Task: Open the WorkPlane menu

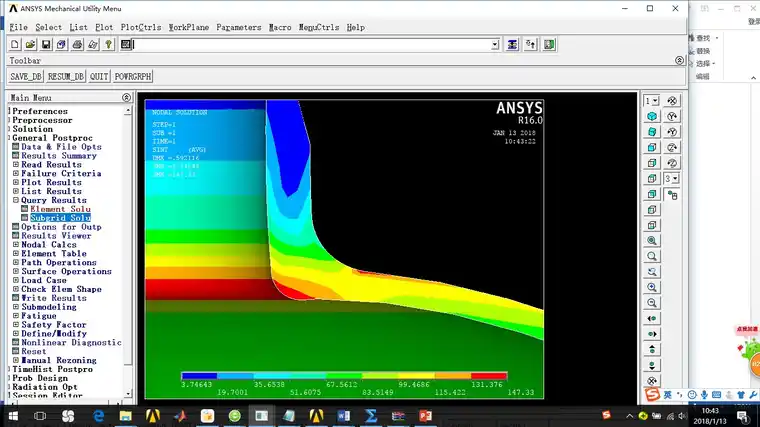Action: 189,27
